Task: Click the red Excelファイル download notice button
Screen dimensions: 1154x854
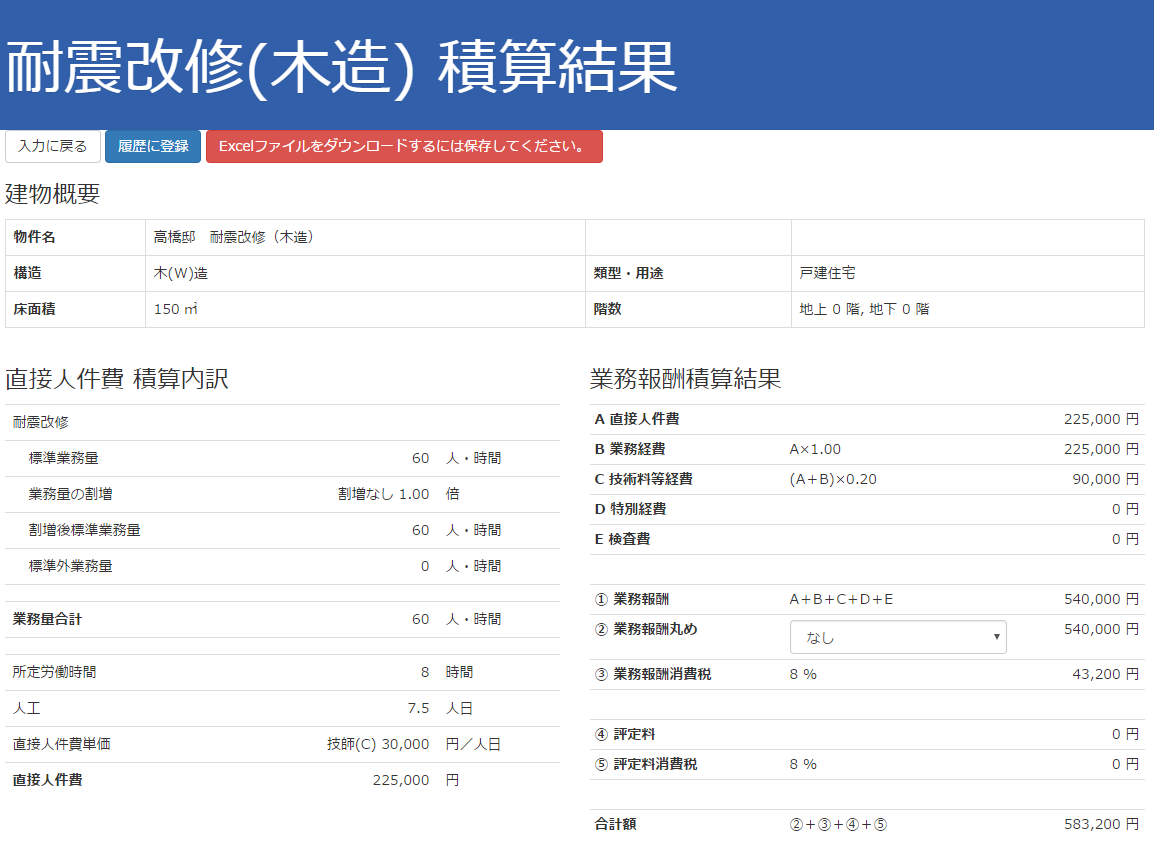Action: [404, 147]
